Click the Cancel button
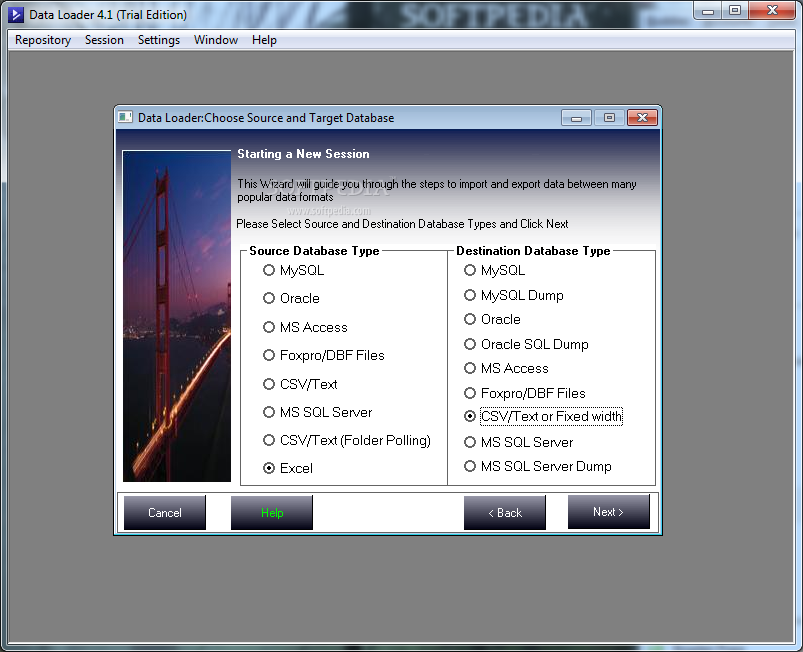Screen dimensions: 803x652 [x=165, y=512]
